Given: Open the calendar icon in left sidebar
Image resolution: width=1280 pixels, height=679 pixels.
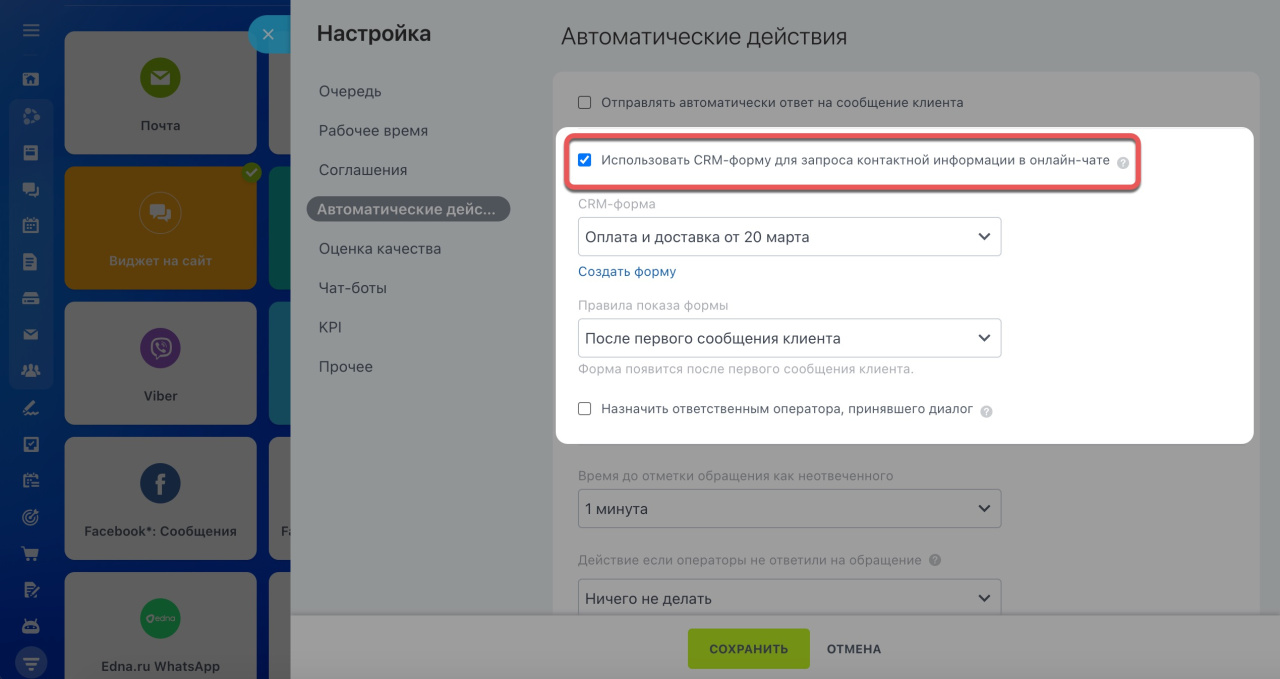Looking at the screenshot, I should pyautogui.click(x=31, y=225).
